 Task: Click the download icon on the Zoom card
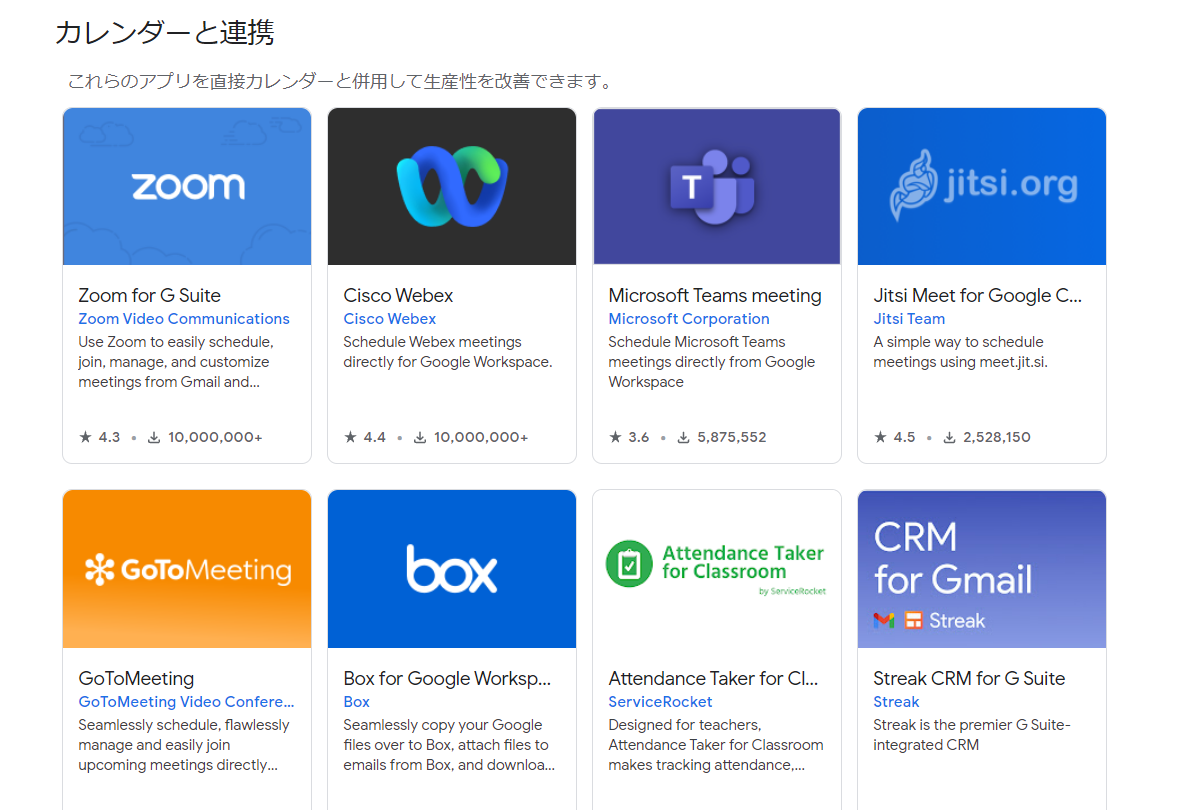(x=154, y=438)
